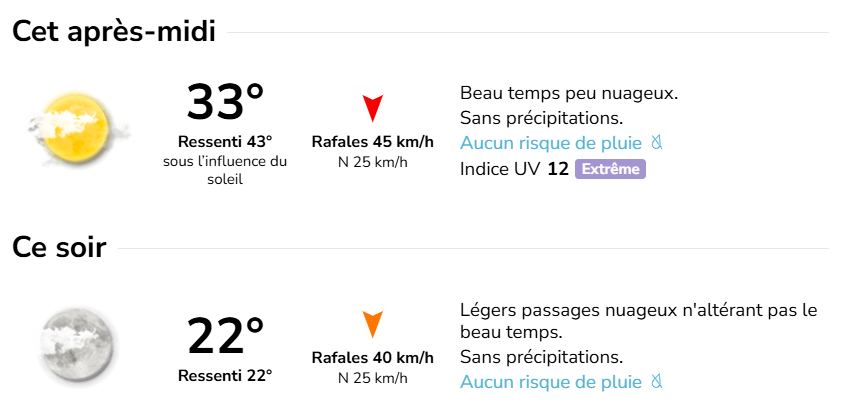Click the rain drop icon in afternoon forecast
Image resolution: width=845 pixels, height=404 pixels.
657,143
